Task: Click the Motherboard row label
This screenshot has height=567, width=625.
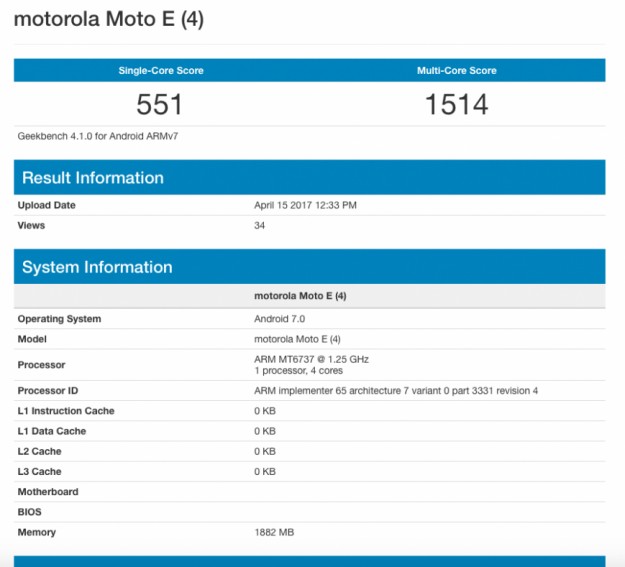Action: pos(48,492)
